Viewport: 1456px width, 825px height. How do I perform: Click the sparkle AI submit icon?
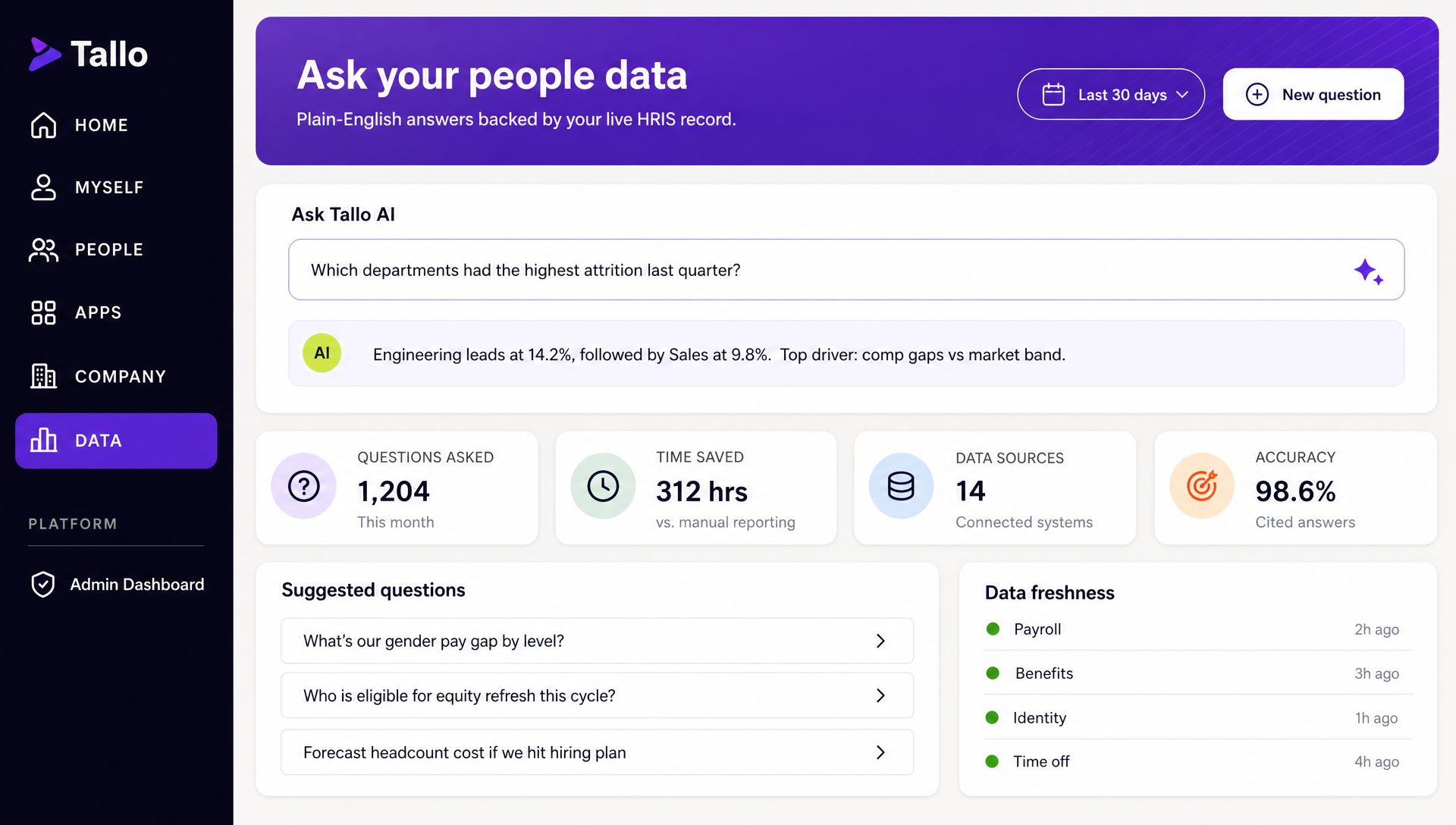(x=1369, y=271)
